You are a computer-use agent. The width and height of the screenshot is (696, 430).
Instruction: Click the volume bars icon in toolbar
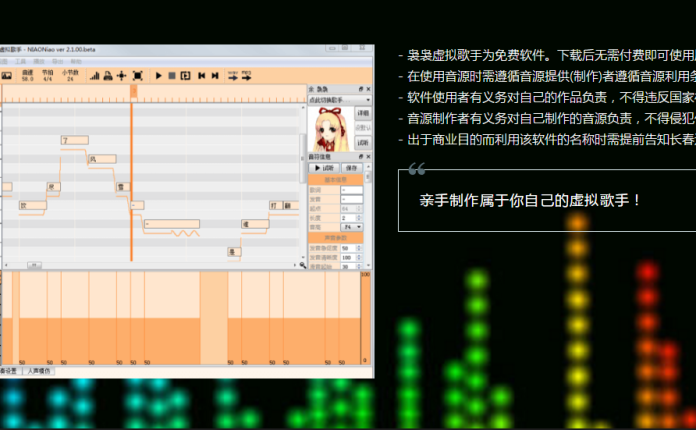(95, 76)
